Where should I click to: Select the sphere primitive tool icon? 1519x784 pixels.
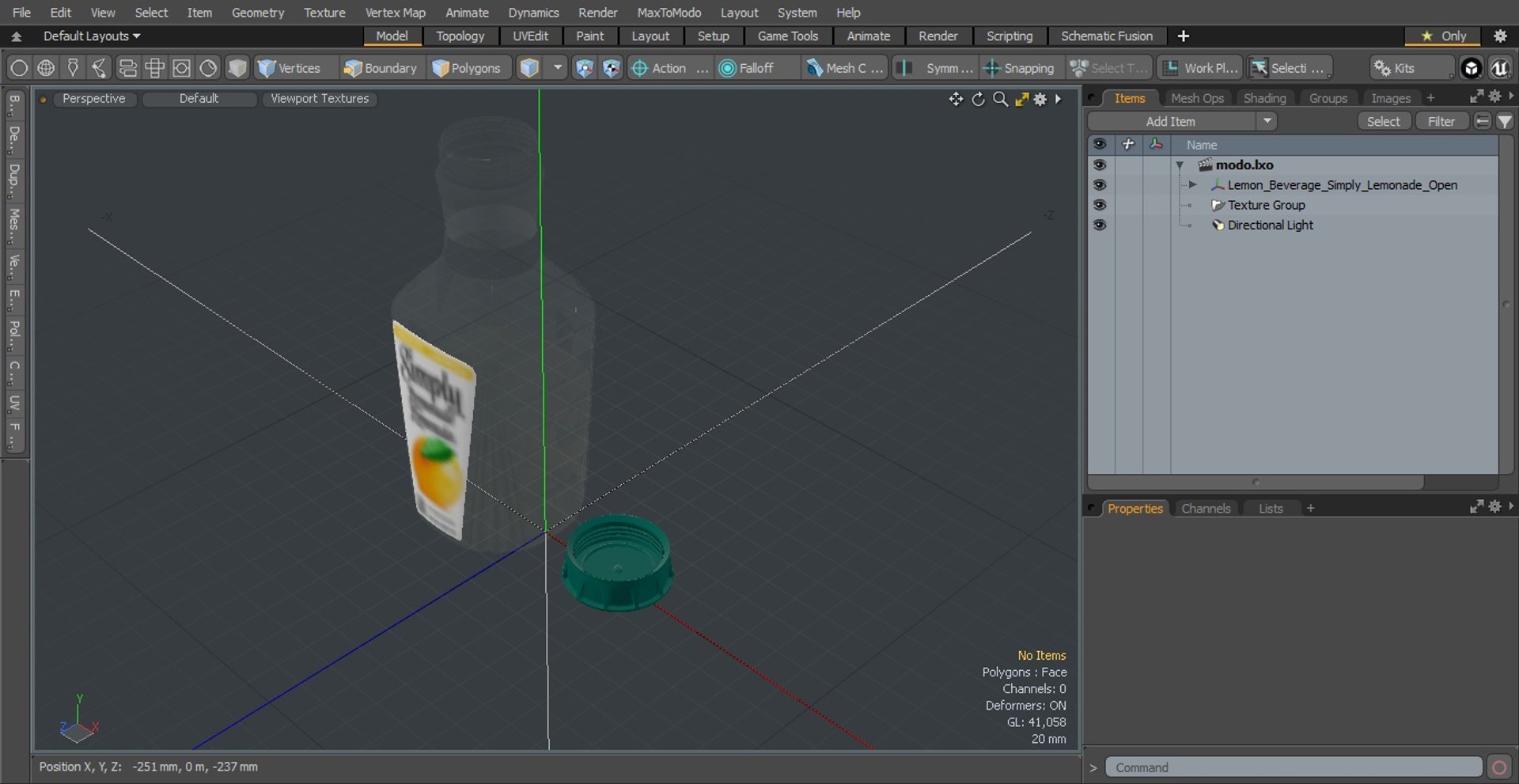pyautogui.click(x=19, y=68)
